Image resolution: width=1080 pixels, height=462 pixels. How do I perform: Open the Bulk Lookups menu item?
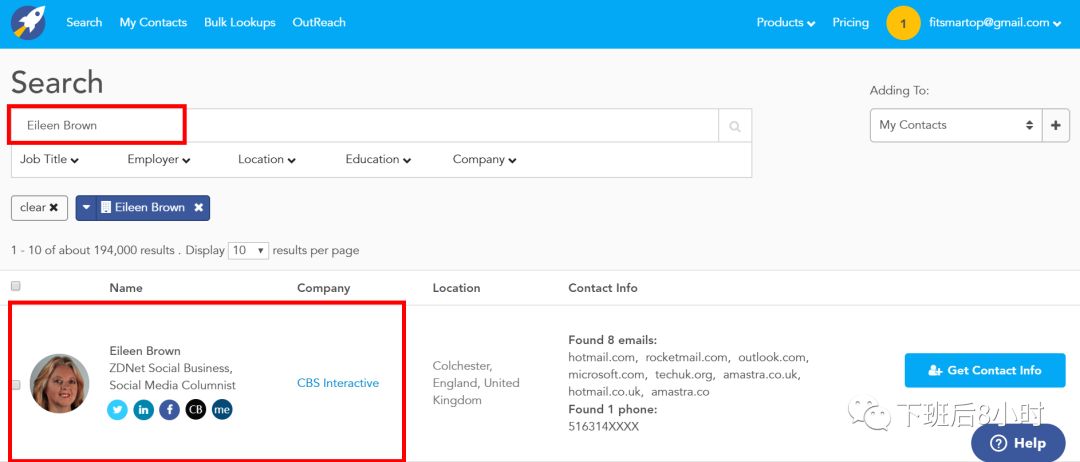click(239, 23)
